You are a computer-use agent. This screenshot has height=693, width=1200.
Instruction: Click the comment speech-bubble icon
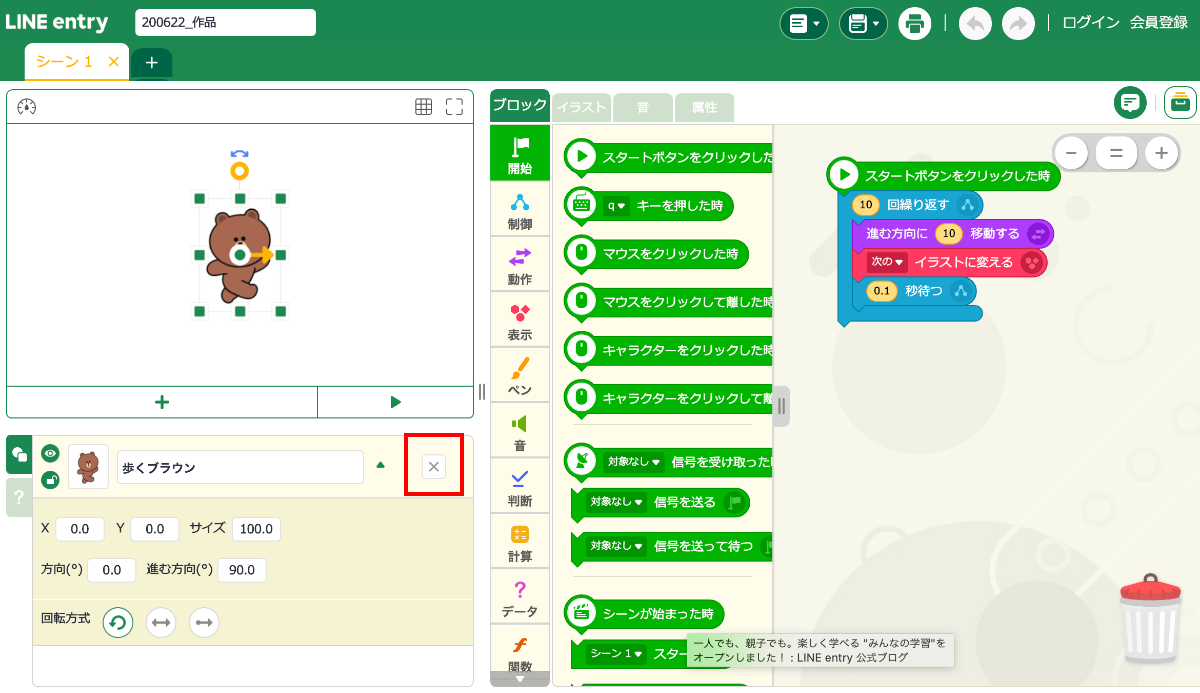coord(1130,102)
